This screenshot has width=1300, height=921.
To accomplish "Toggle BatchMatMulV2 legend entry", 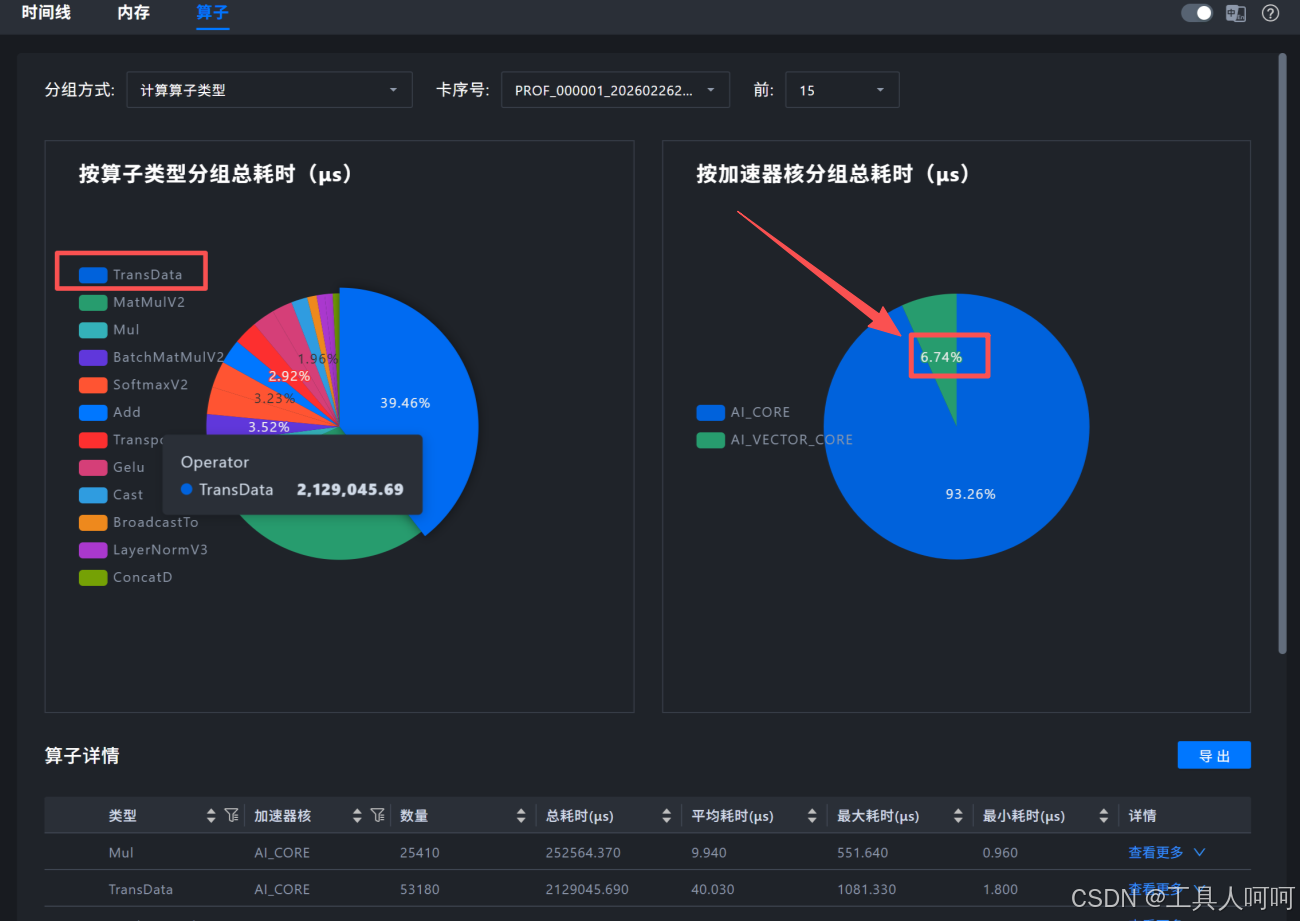I will pos(152,357).
